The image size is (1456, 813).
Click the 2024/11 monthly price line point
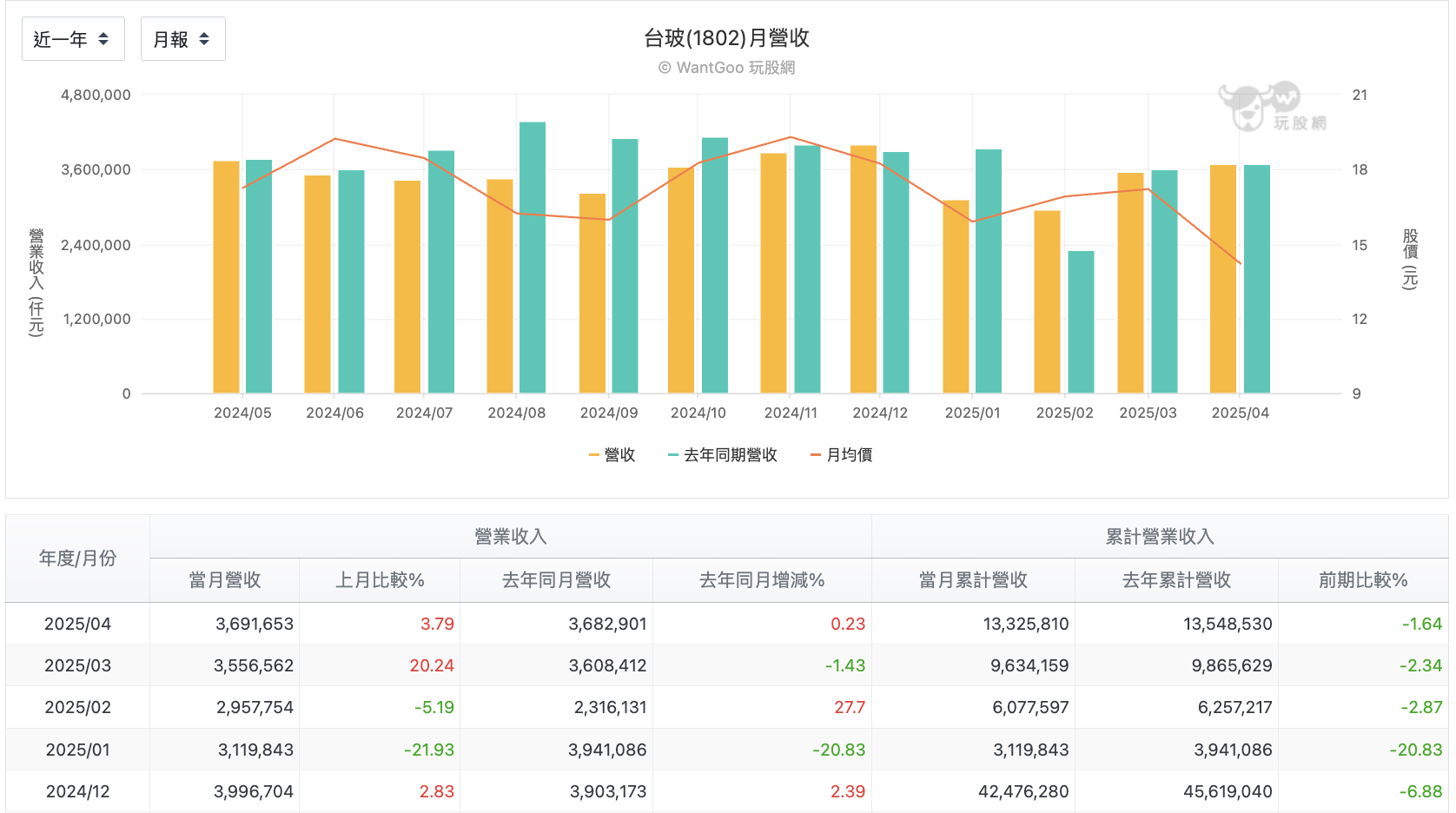pyautogui.click(x=791, y=137)
